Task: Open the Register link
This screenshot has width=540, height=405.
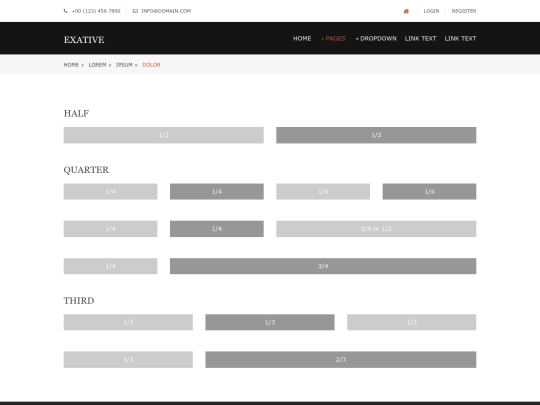Action: tap(464, 11)
